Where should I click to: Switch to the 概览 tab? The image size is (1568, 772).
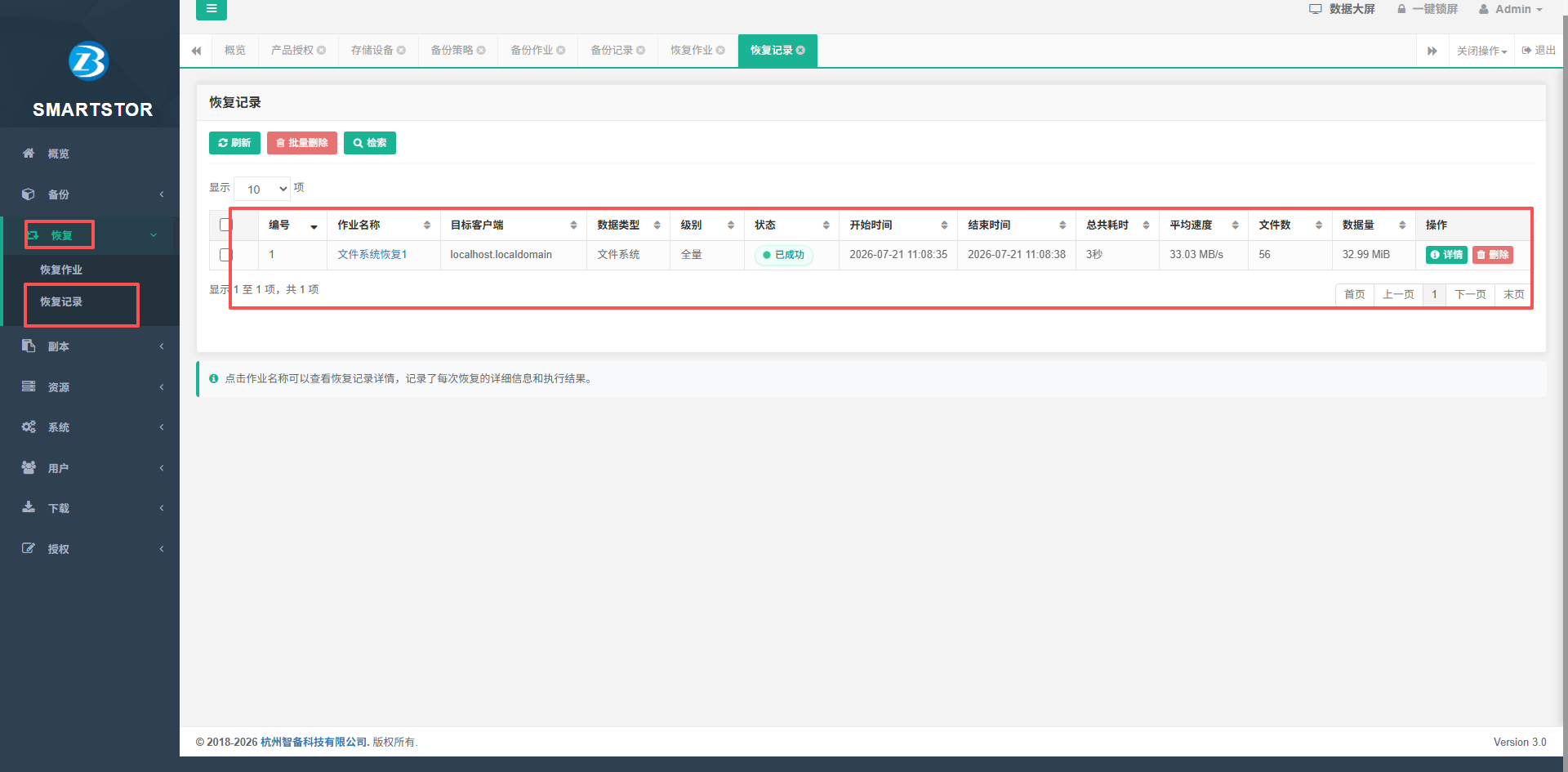235,51
